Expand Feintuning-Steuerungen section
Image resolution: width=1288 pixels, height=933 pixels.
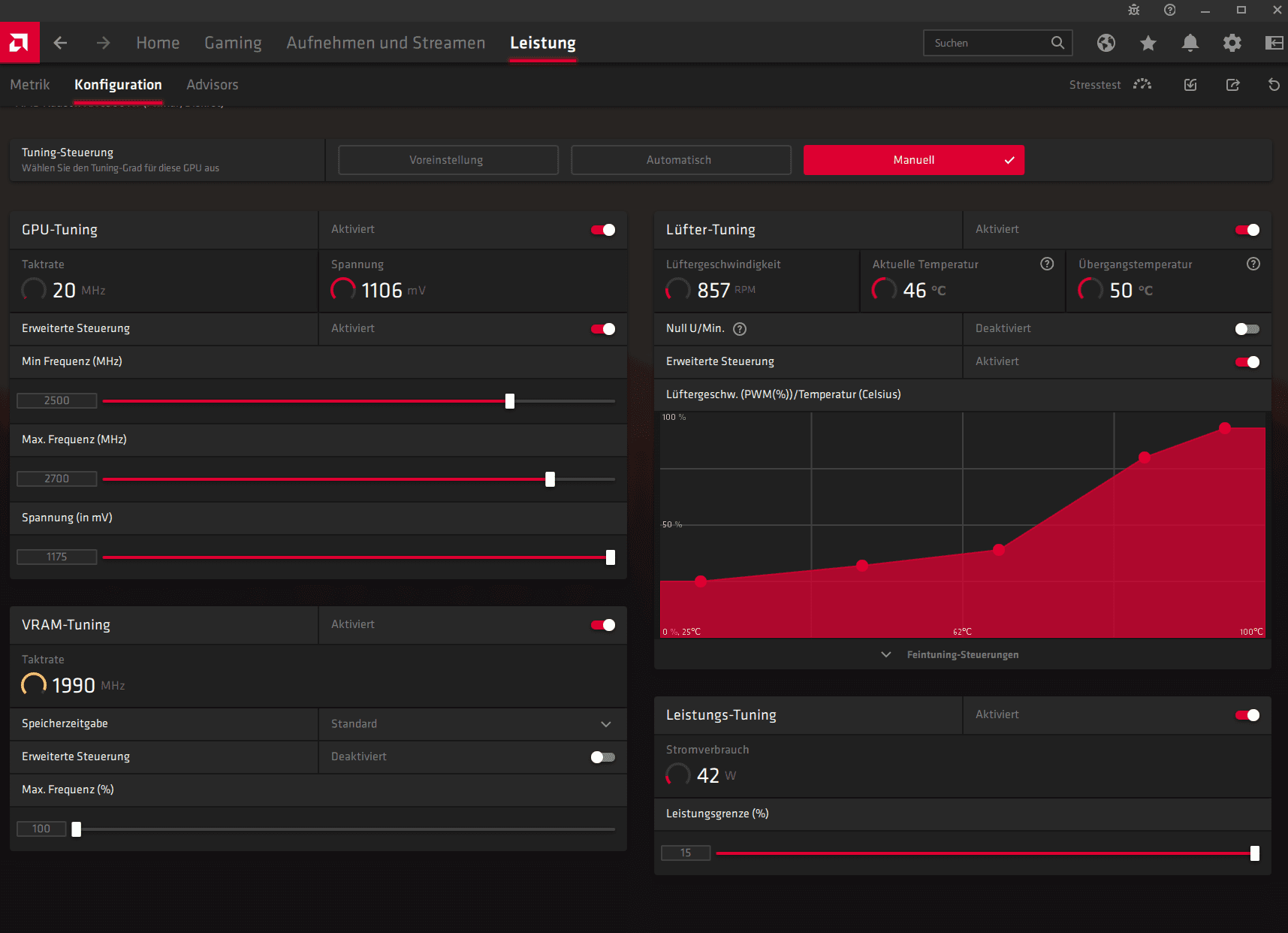[x=962, y=654]
